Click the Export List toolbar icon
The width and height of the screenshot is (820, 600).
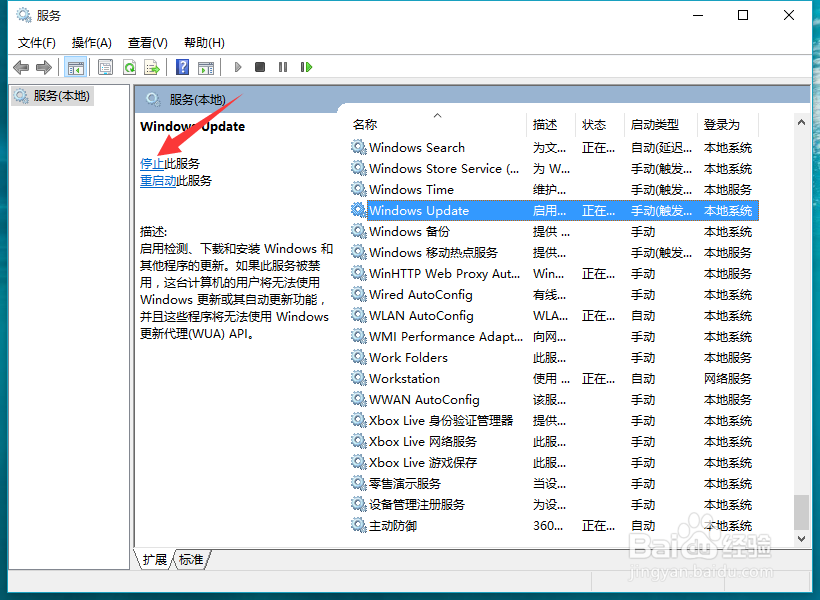[153, 67]
